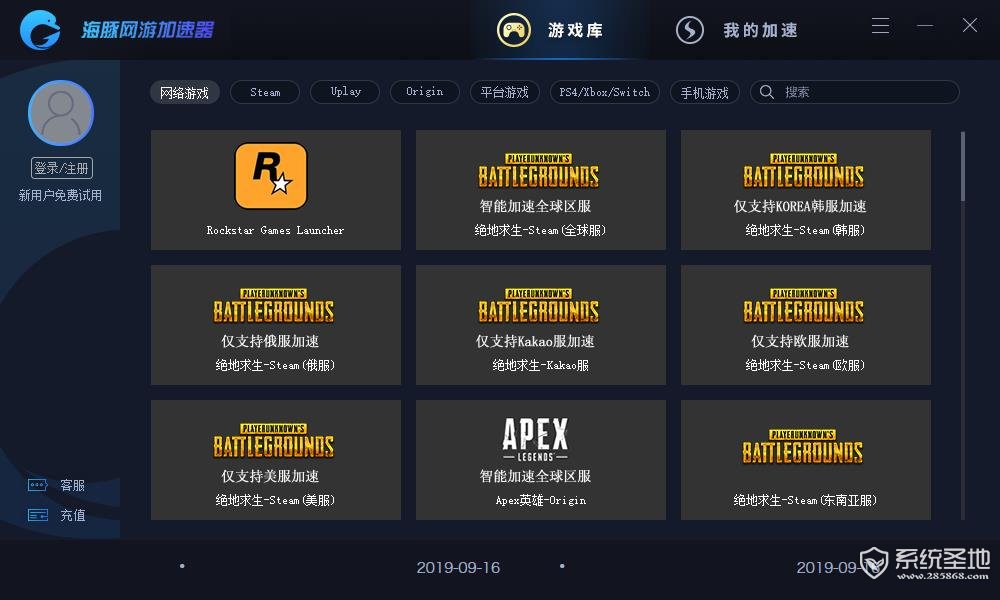Open the 游戏库 game library tab
The image size is (1000, 600).
pyautogui.click(x=550, y=30)
